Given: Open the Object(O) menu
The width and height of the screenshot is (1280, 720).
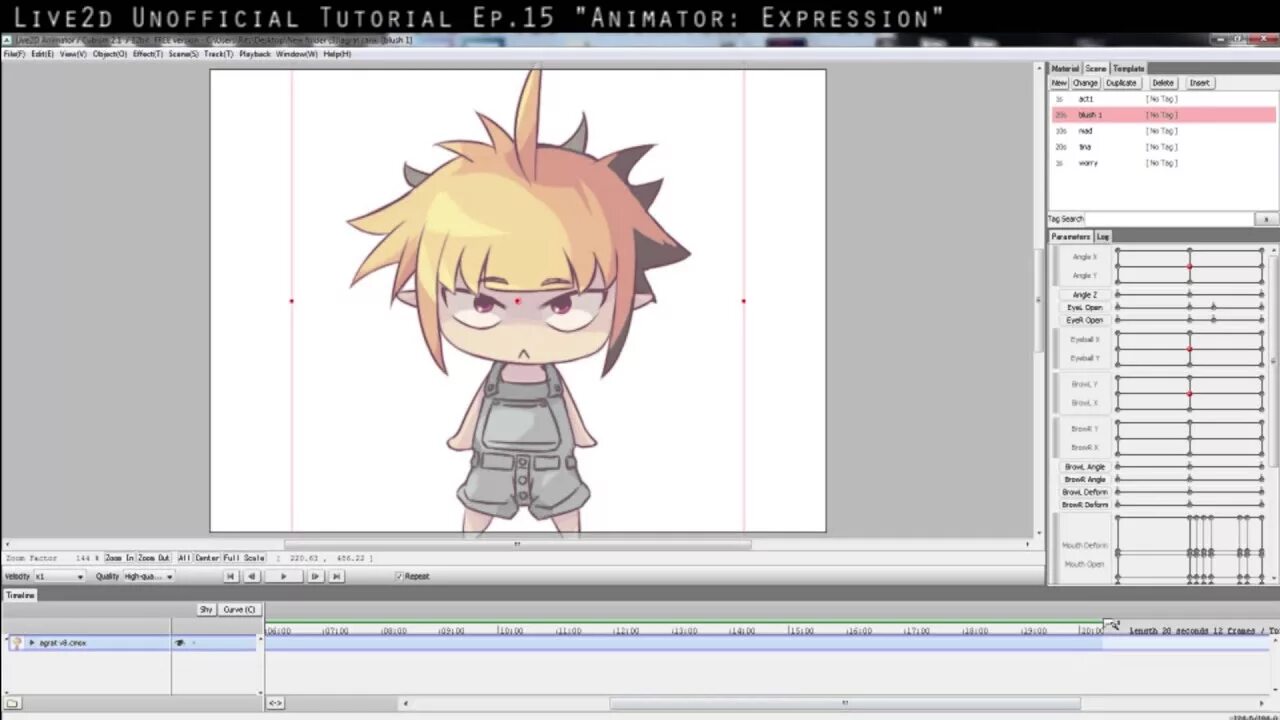Looking at the screenshot, I should tap(110, 54).
